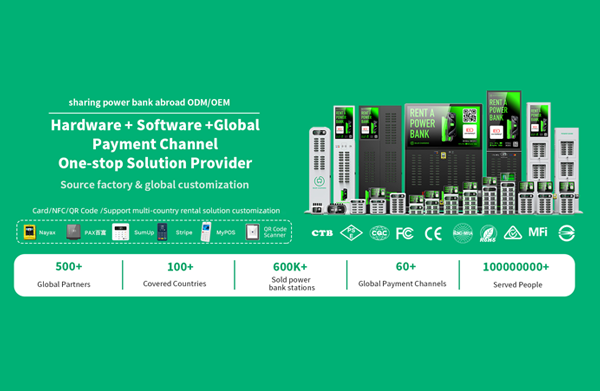600x391 pixels.
Task: Click the 100+ Covered Countries statistic
Action: (175, 275)
